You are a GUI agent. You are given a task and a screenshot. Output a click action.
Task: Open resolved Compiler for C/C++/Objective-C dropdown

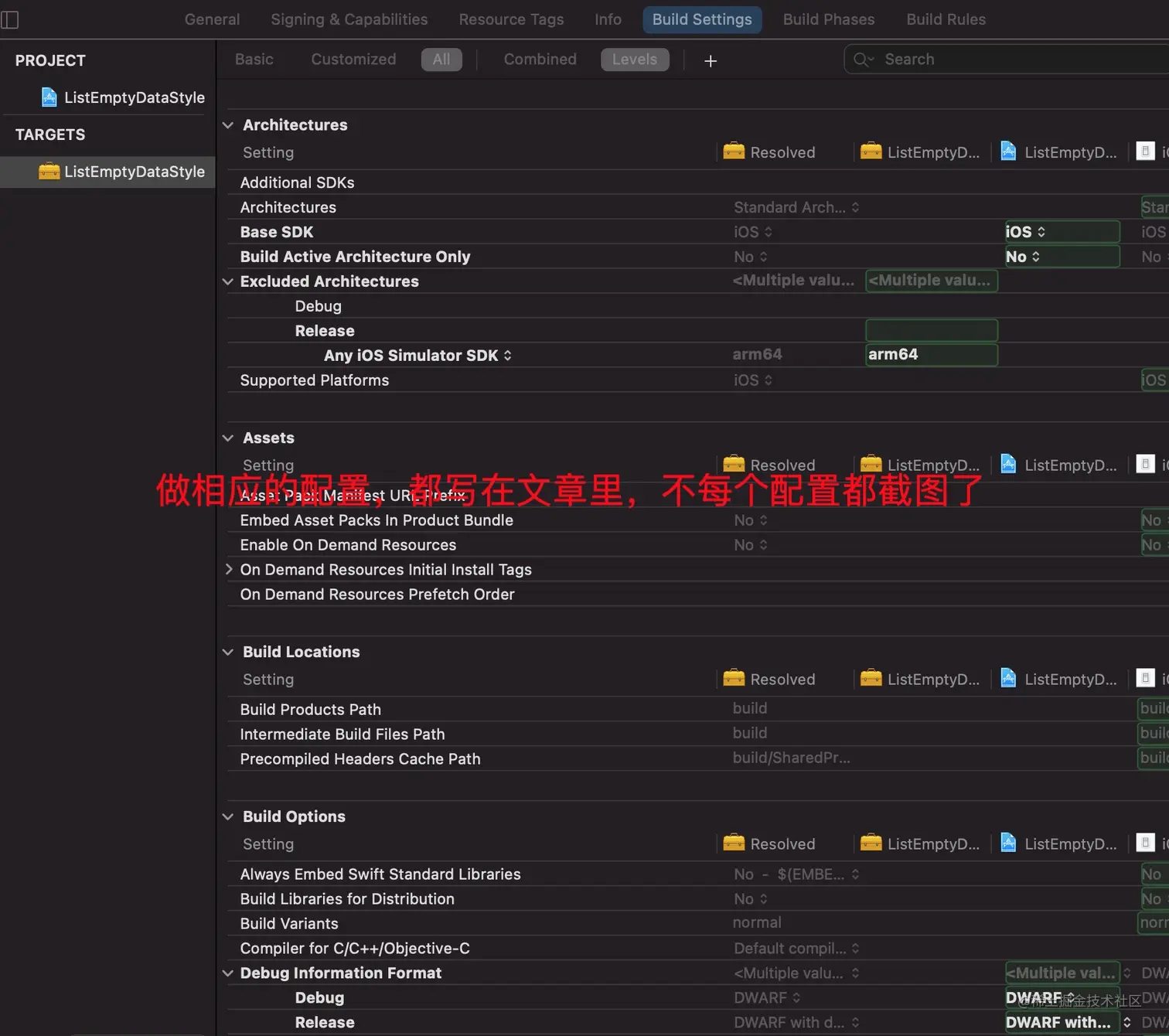(x=796, y=949)
